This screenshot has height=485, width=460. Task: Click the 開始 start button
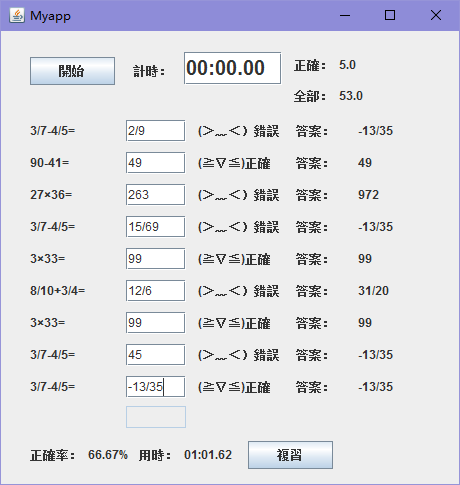tap(72, 71)
